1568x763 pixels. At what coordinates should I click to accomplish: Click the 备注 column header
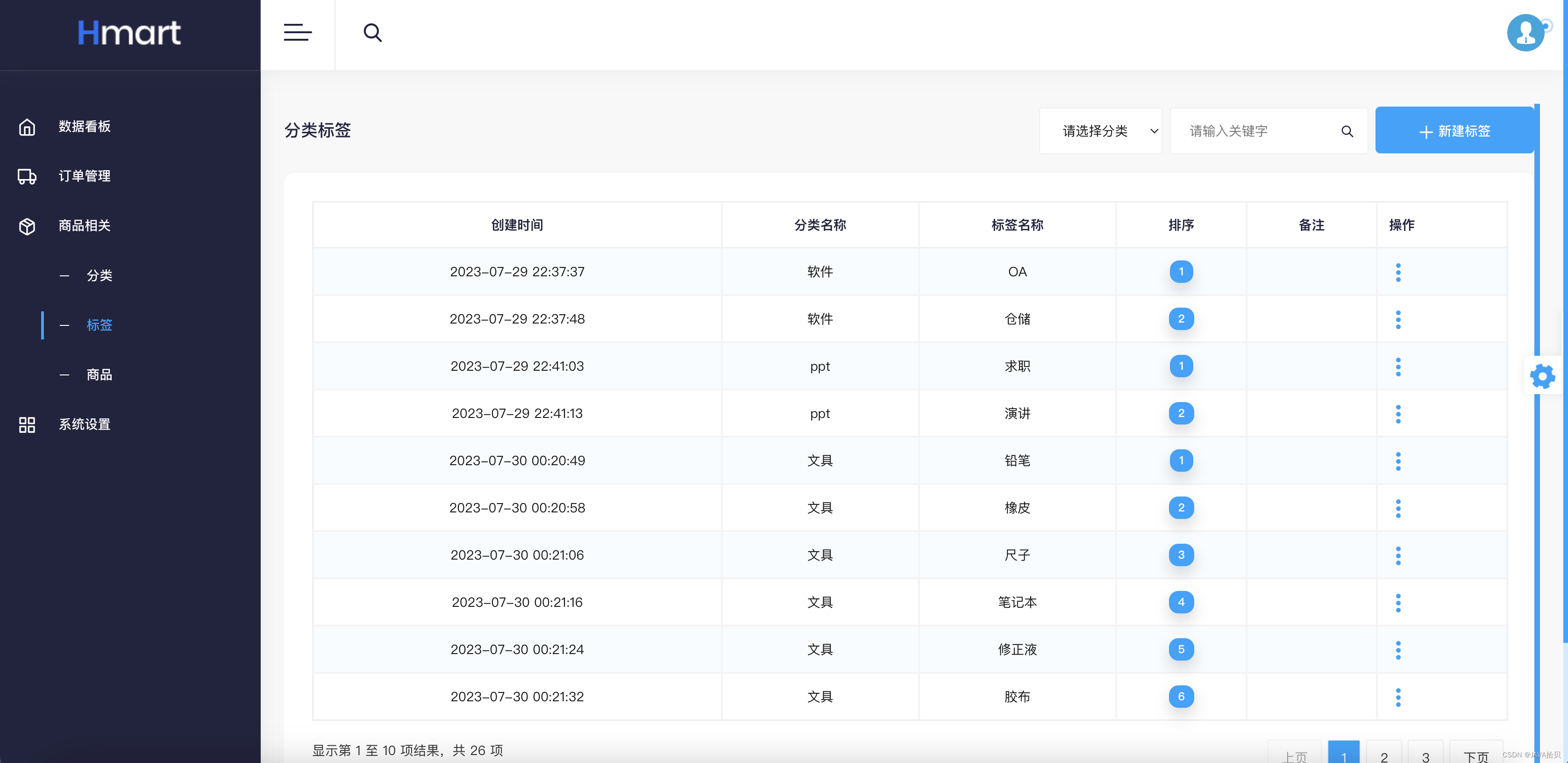point(1311,225)
